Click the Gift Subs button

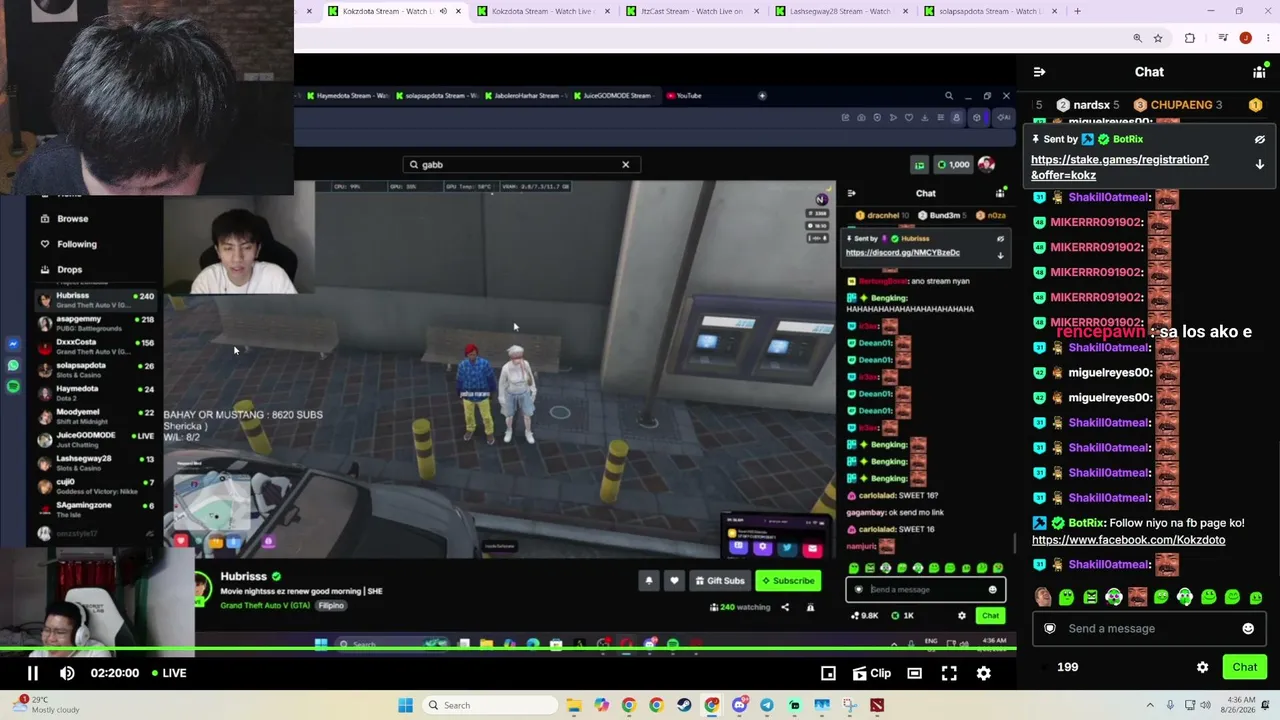pyautogui.click(x=720, y=580)
